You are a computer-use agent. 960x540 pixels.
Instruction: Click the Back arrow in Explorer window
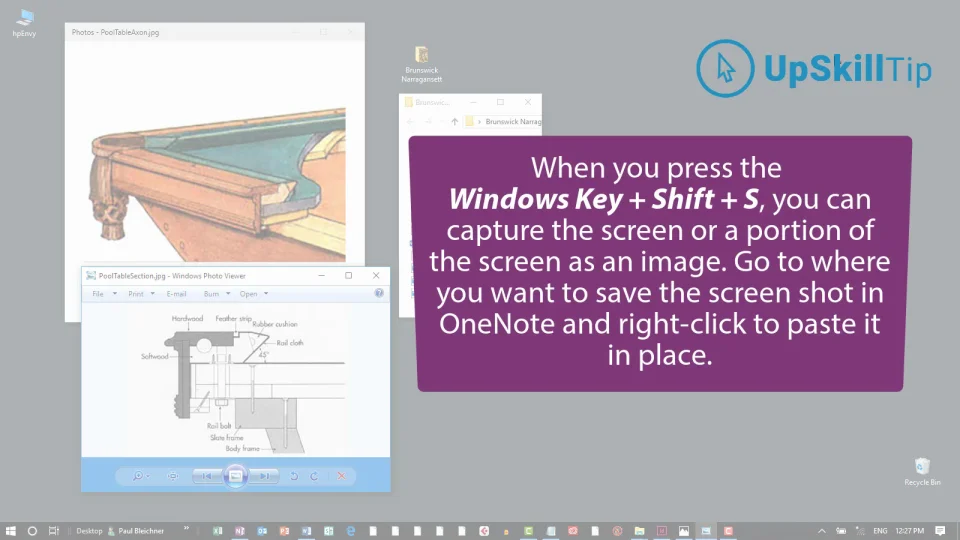[410, 121]
